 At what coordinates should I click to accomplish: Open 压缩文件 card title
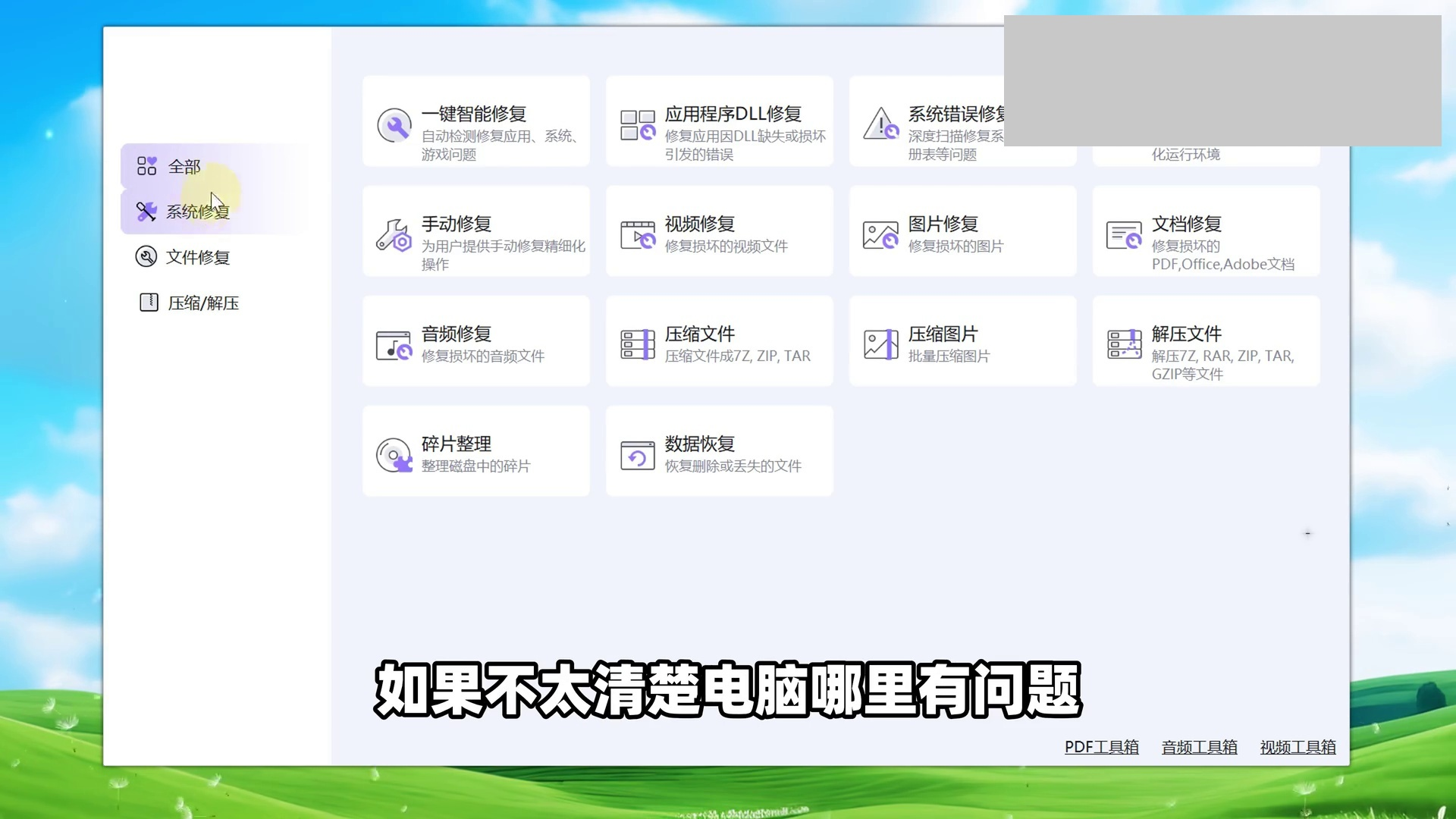(x=700, y=334)
